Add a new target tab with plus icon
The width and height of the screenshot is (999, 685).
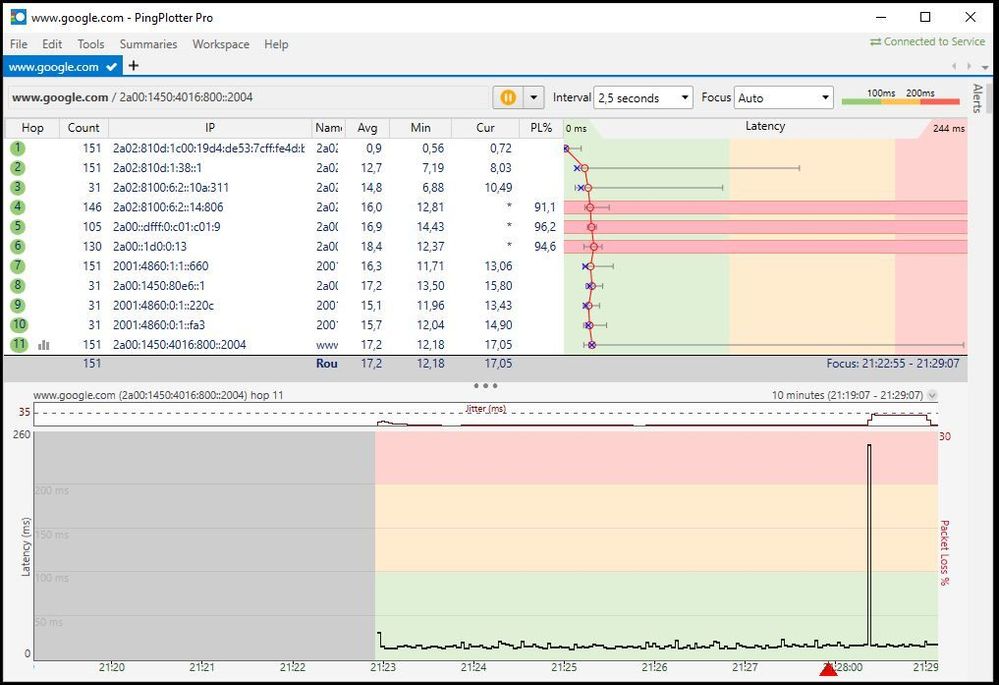[133, 66]
